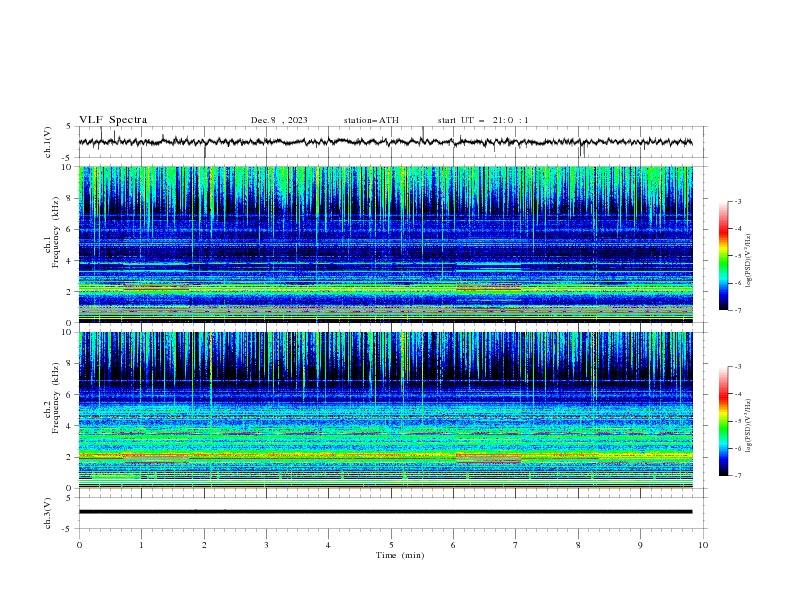The width and height of the screenshot is (792, 612).
Task: Click the "ch.3(V)" waveform axis label
Action: click(x=48, y=513)
